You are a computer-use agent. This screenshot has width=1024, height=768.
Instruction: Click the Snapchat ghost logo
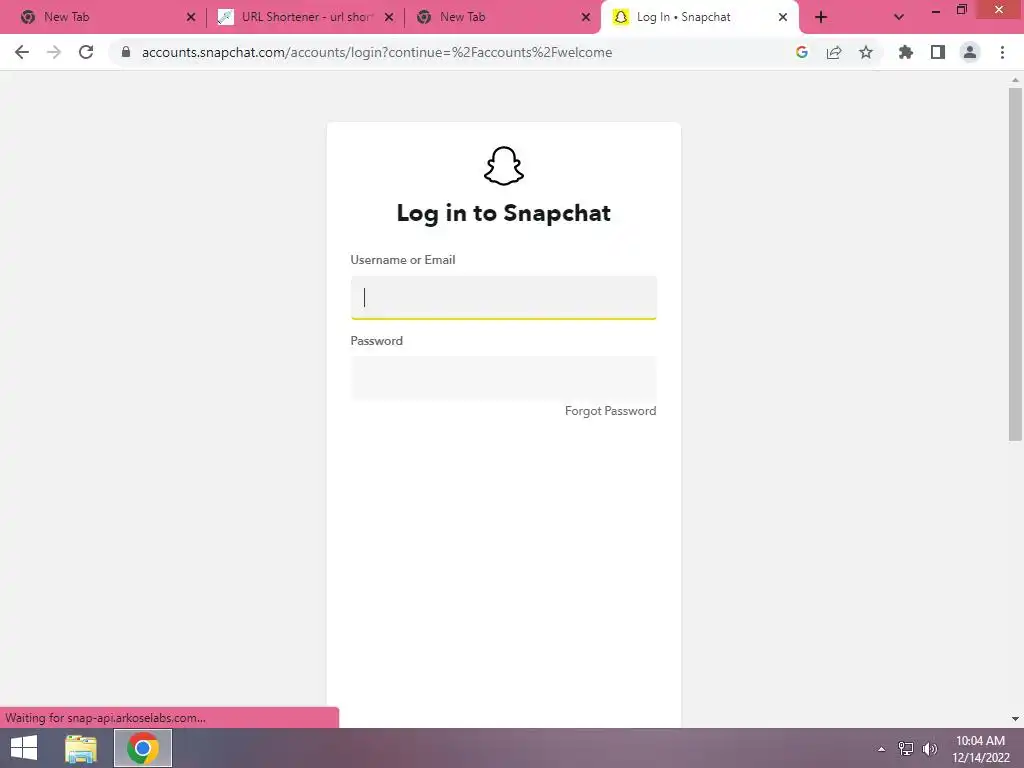pyautogui.click(x=504, y=166)
